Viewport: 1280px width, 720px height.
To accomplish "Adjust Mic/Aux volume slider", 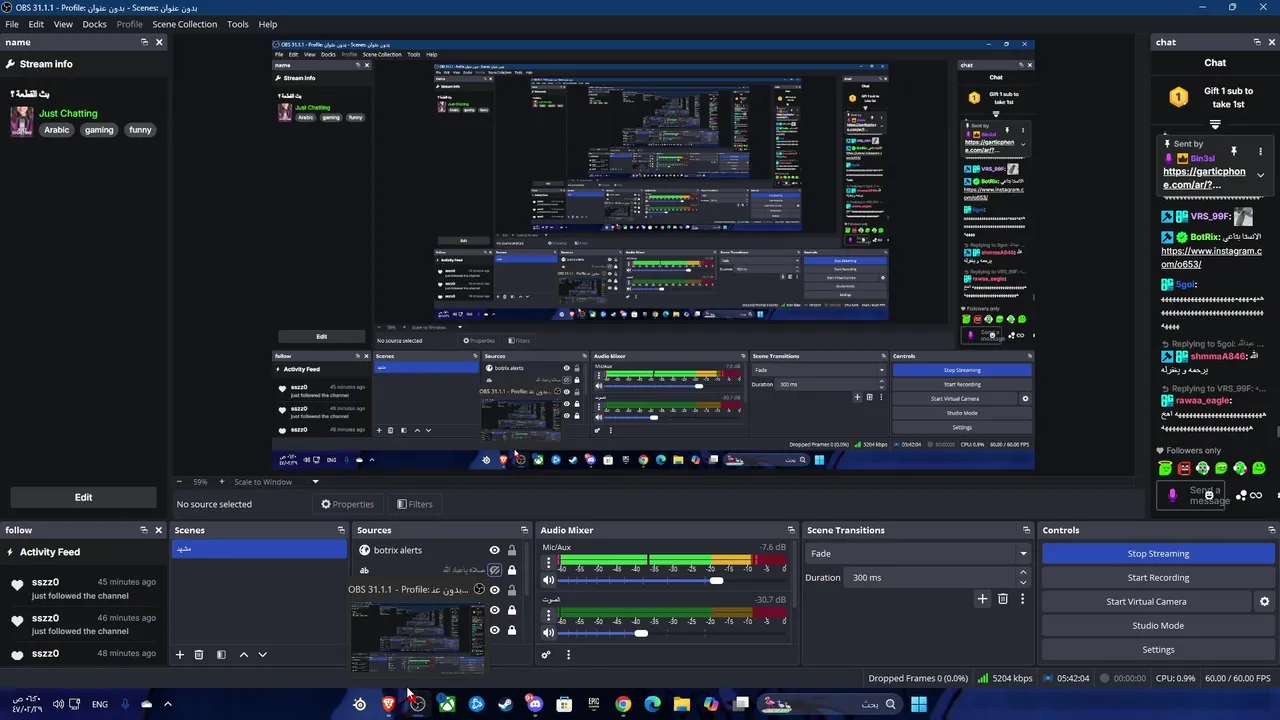I will [x=716, y=581].
